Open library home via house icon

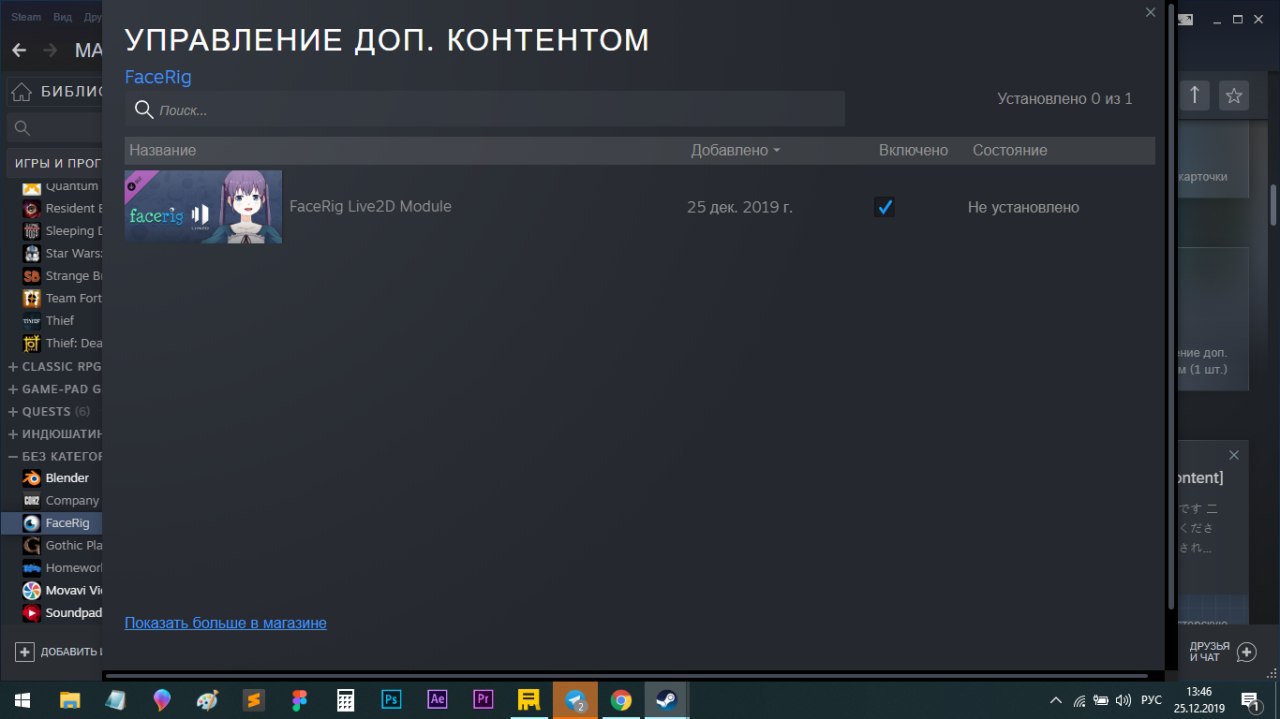22,92
